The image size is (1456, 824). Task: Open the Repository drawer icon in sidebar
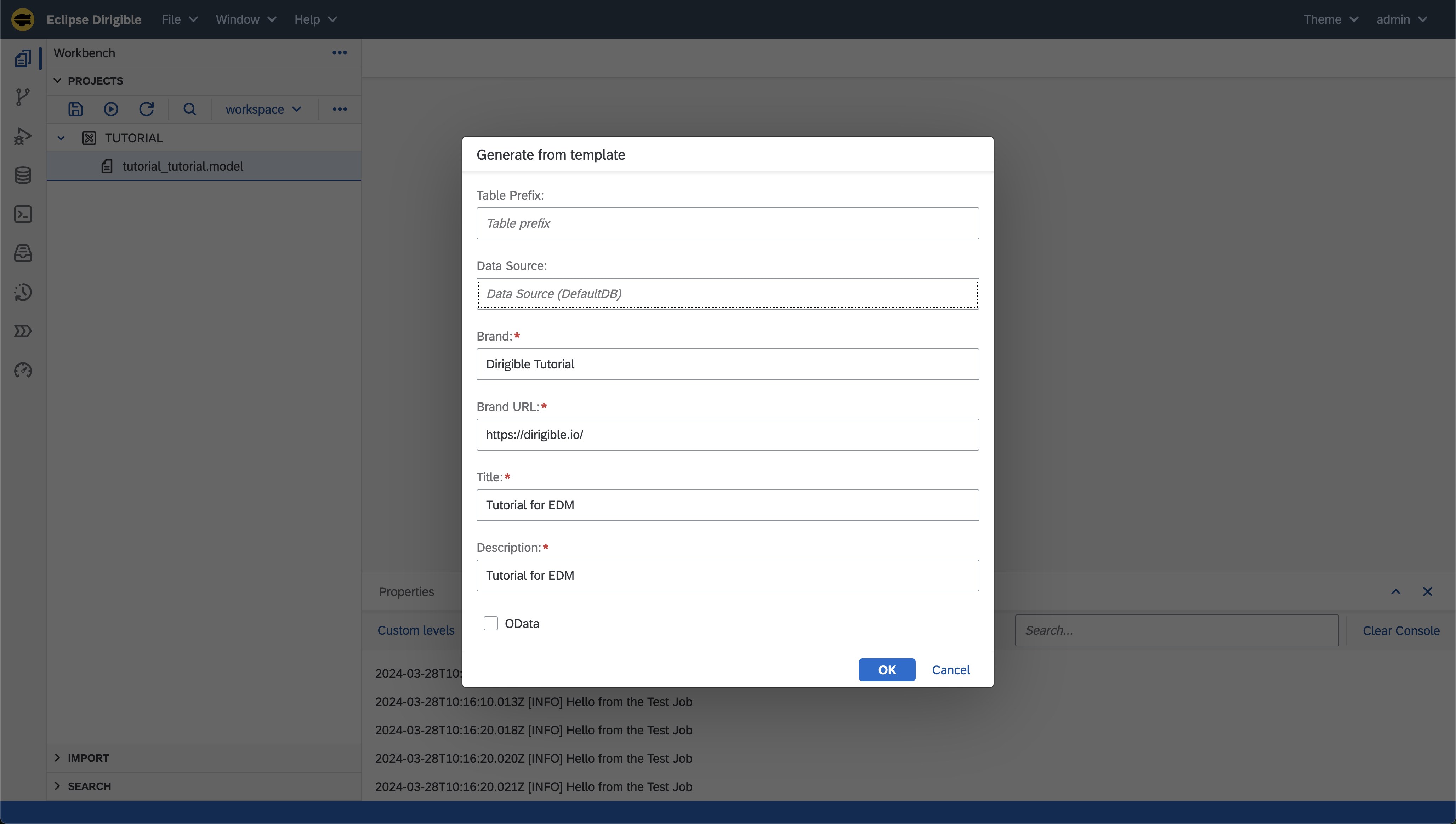23,253
